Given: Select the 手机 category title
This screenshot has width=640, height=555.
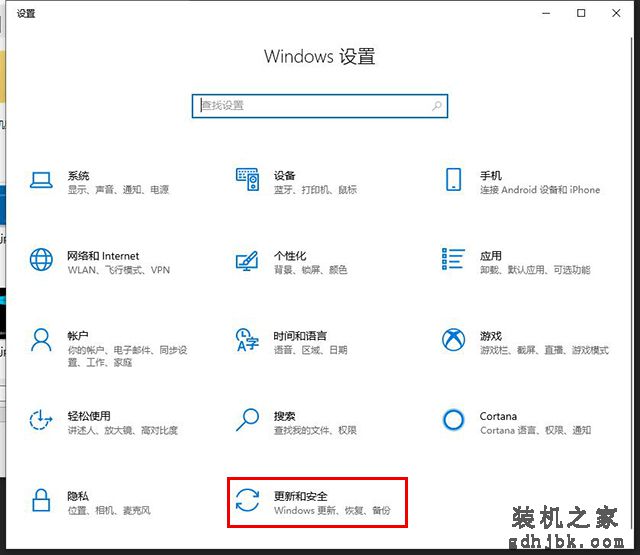Looking at the screenshot, I should (491, 176).
